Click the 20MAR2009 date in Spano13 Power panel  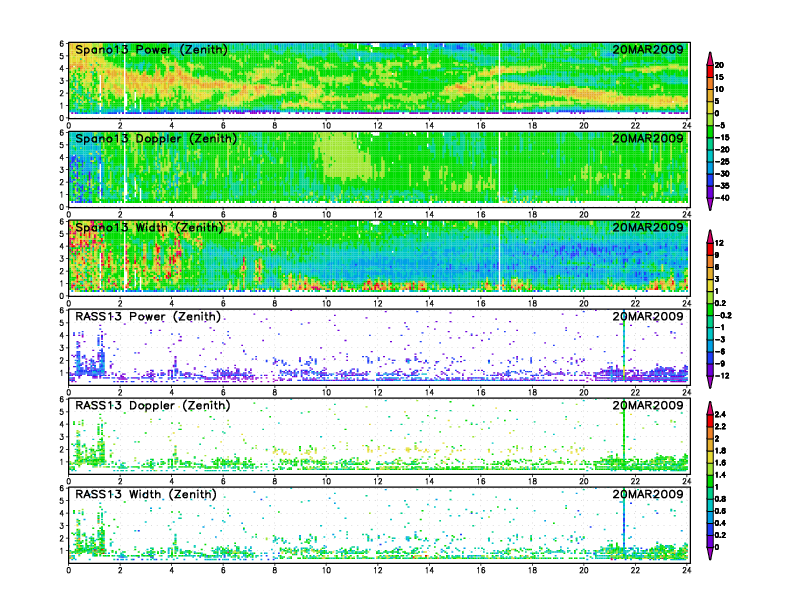coord(648,49)
